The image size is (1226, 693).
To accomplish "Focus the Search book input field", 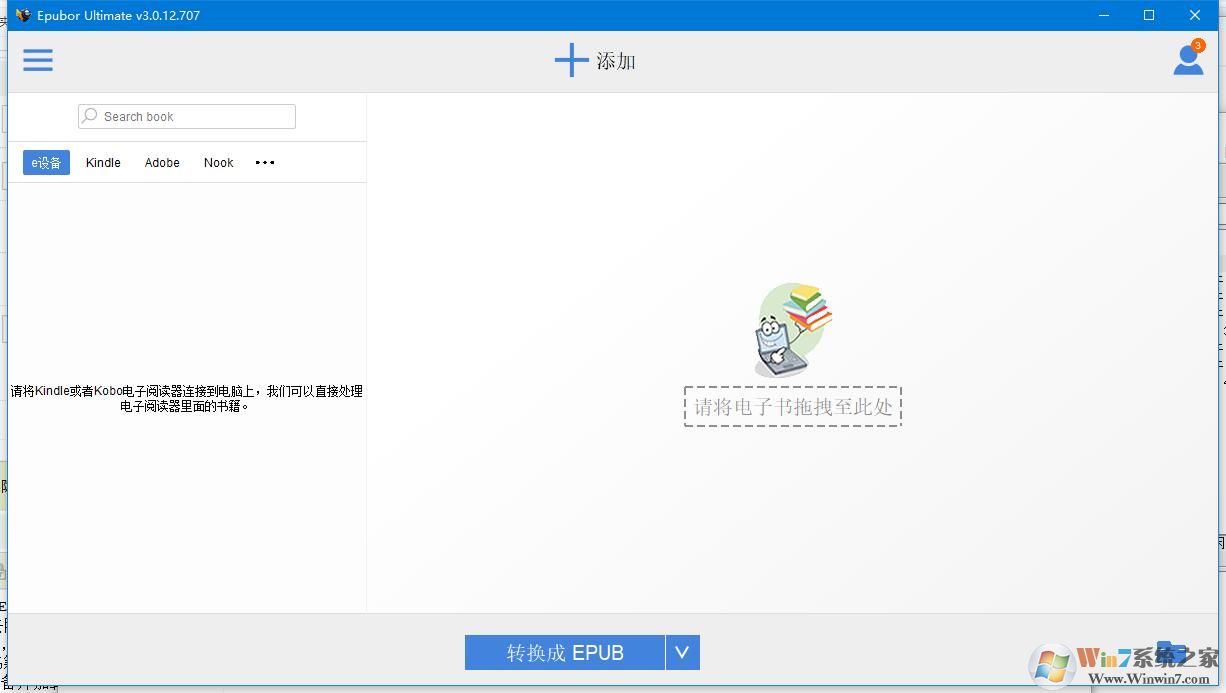I will pos(187,116).
